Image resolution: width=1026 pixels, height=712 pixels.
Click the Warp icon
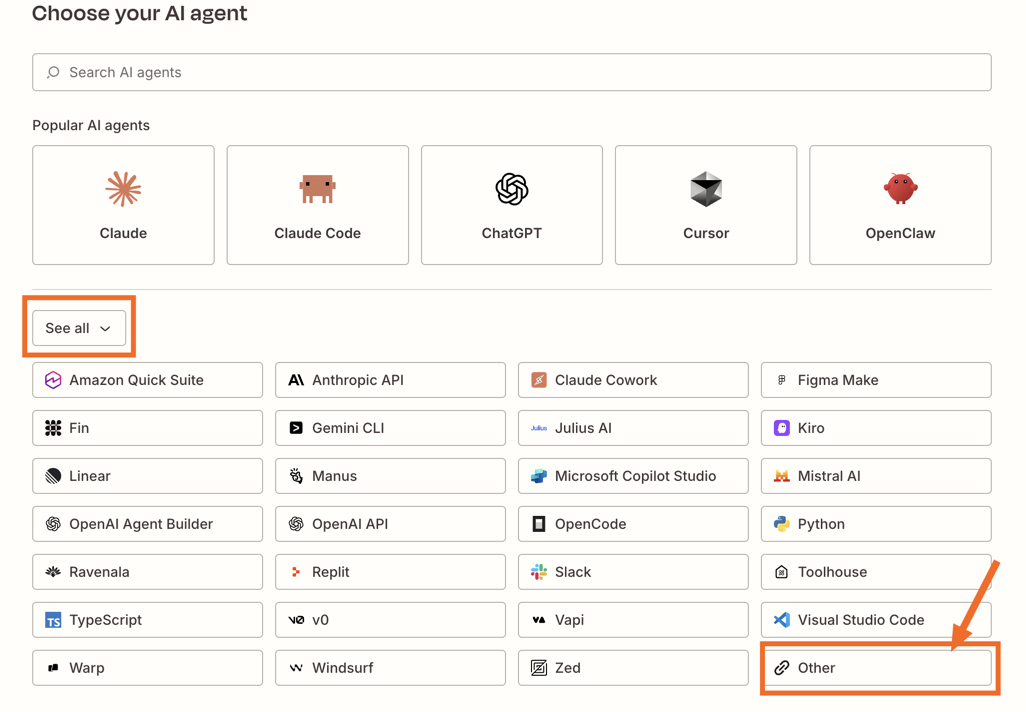coord(53,668)
